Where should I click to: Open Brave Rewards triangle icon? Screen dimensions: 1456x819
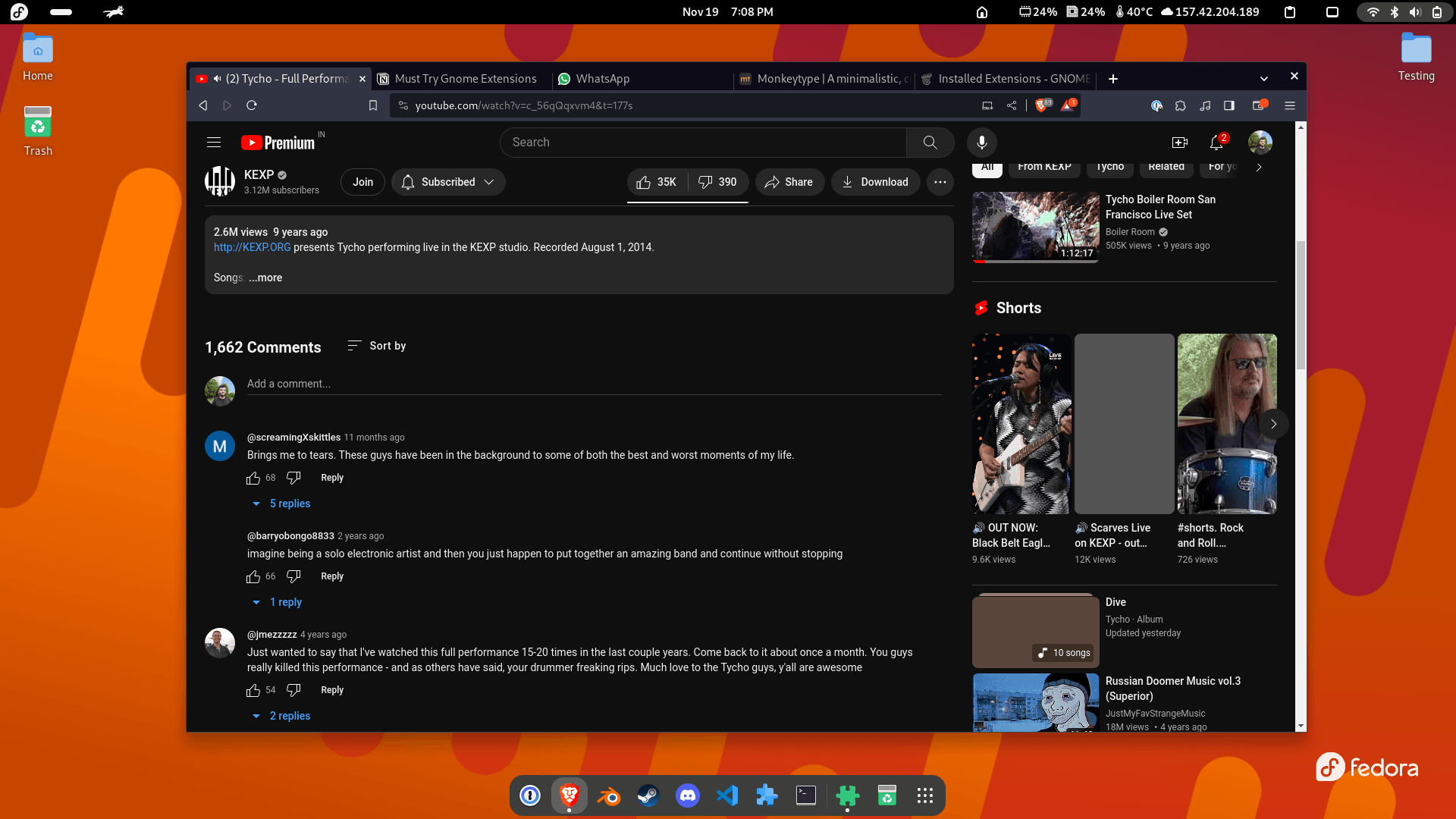click(1068, 105)
